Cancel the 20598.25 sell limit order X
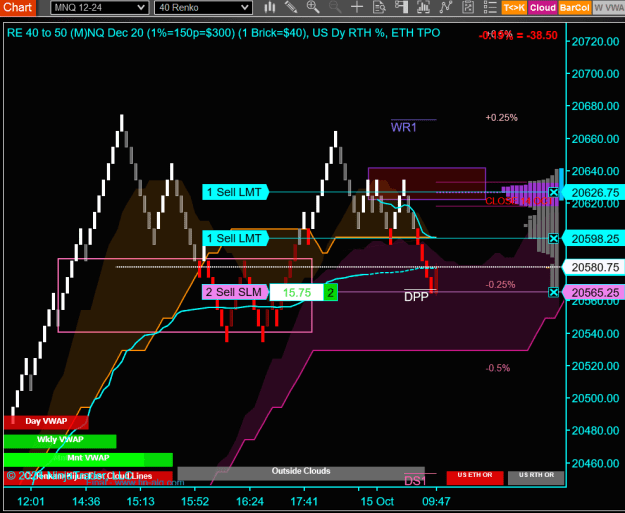Image resolution: width=625 pixels, height=513 pixels. pos(553,238)
